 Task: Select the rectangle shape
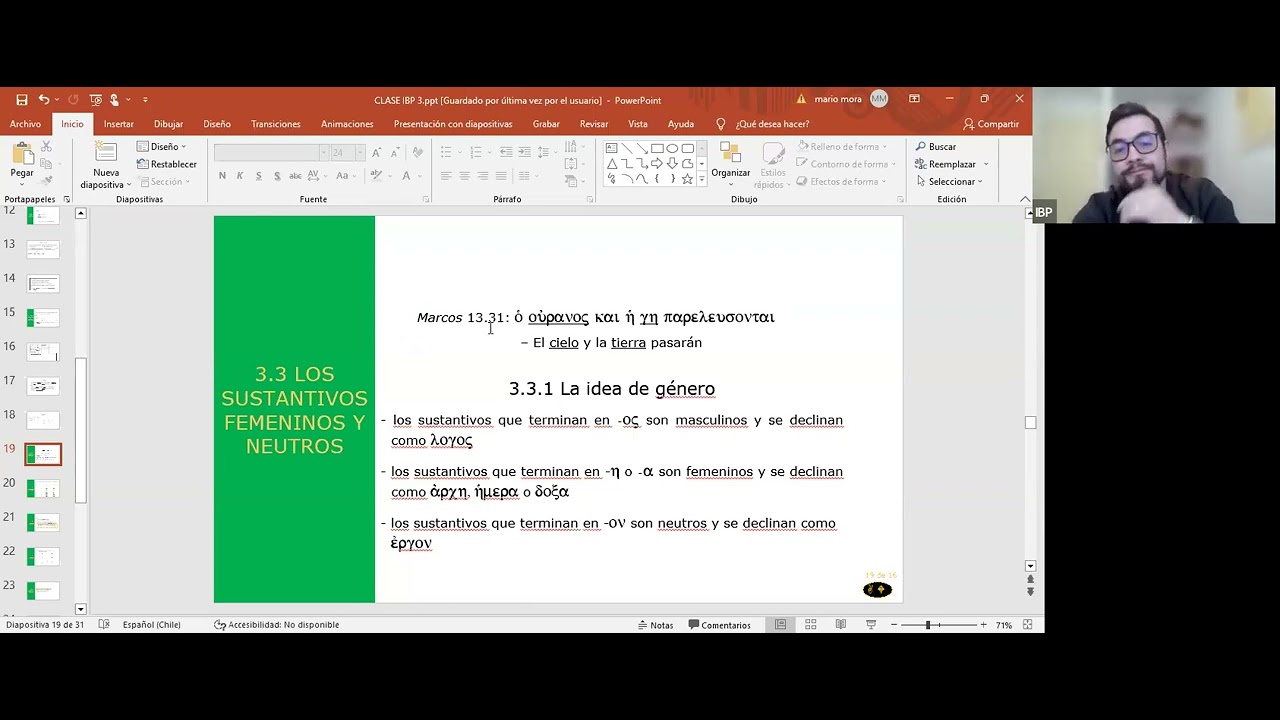coord(657,148)
